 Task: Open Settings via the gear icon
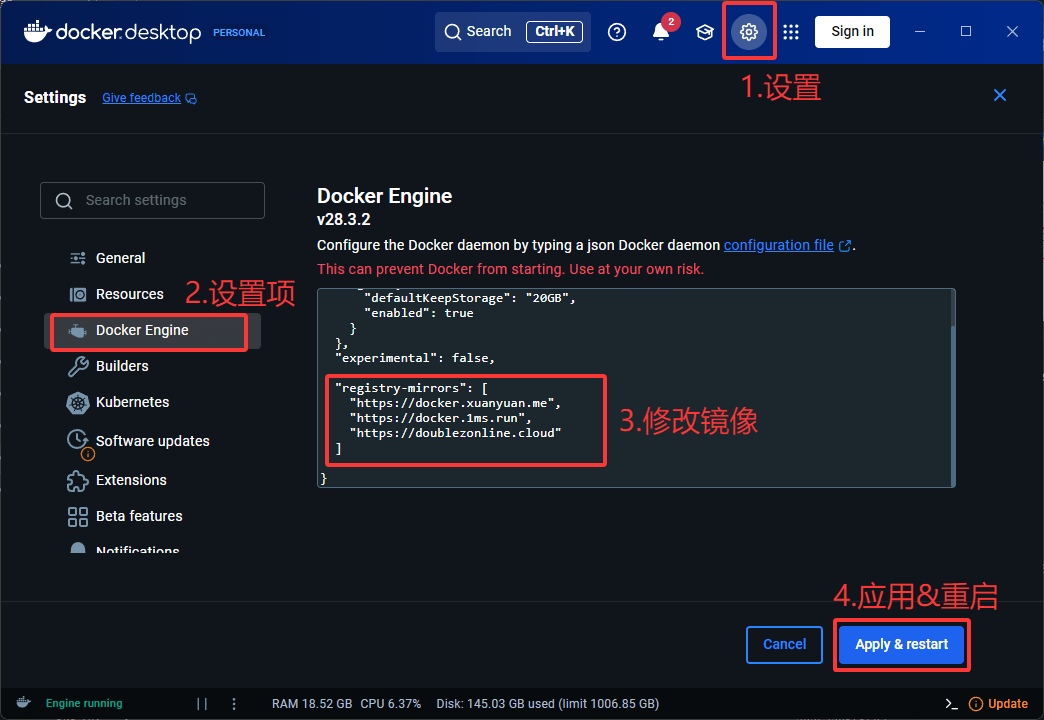pyautogui.click(x=748, y=31)
